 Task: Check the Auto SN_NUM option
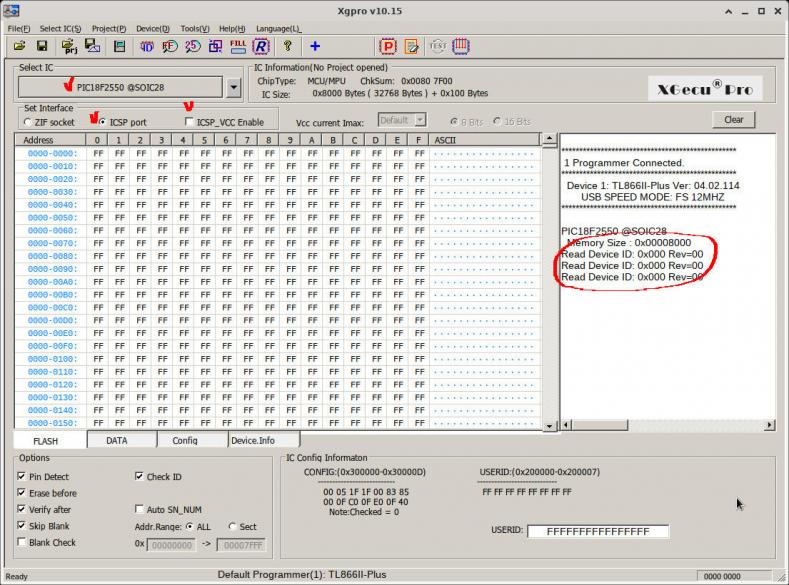click(x=139, y=510)
